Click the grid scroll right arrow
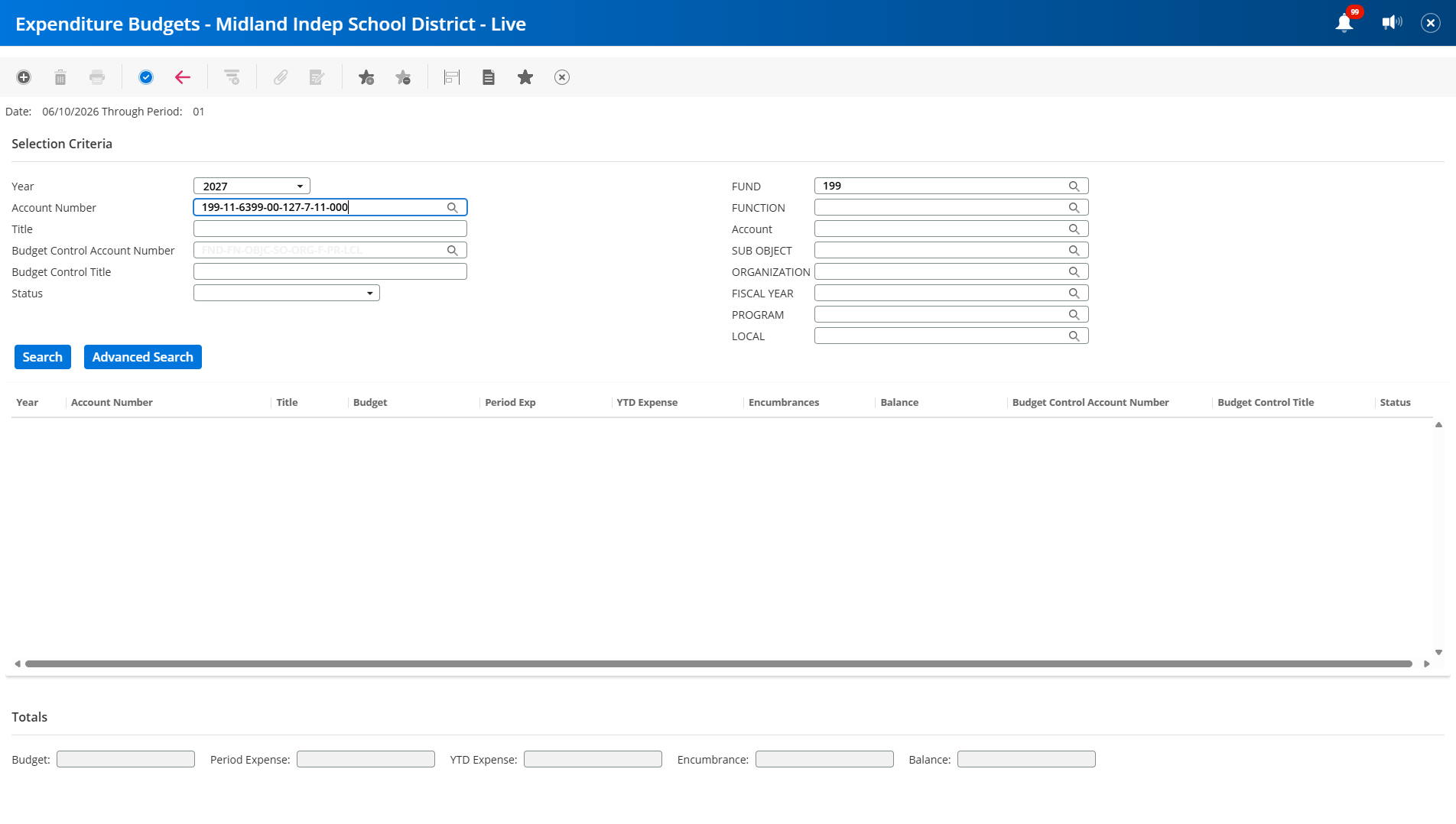The height and width of the screenshot is (824, 1456). coord(1427,664)
